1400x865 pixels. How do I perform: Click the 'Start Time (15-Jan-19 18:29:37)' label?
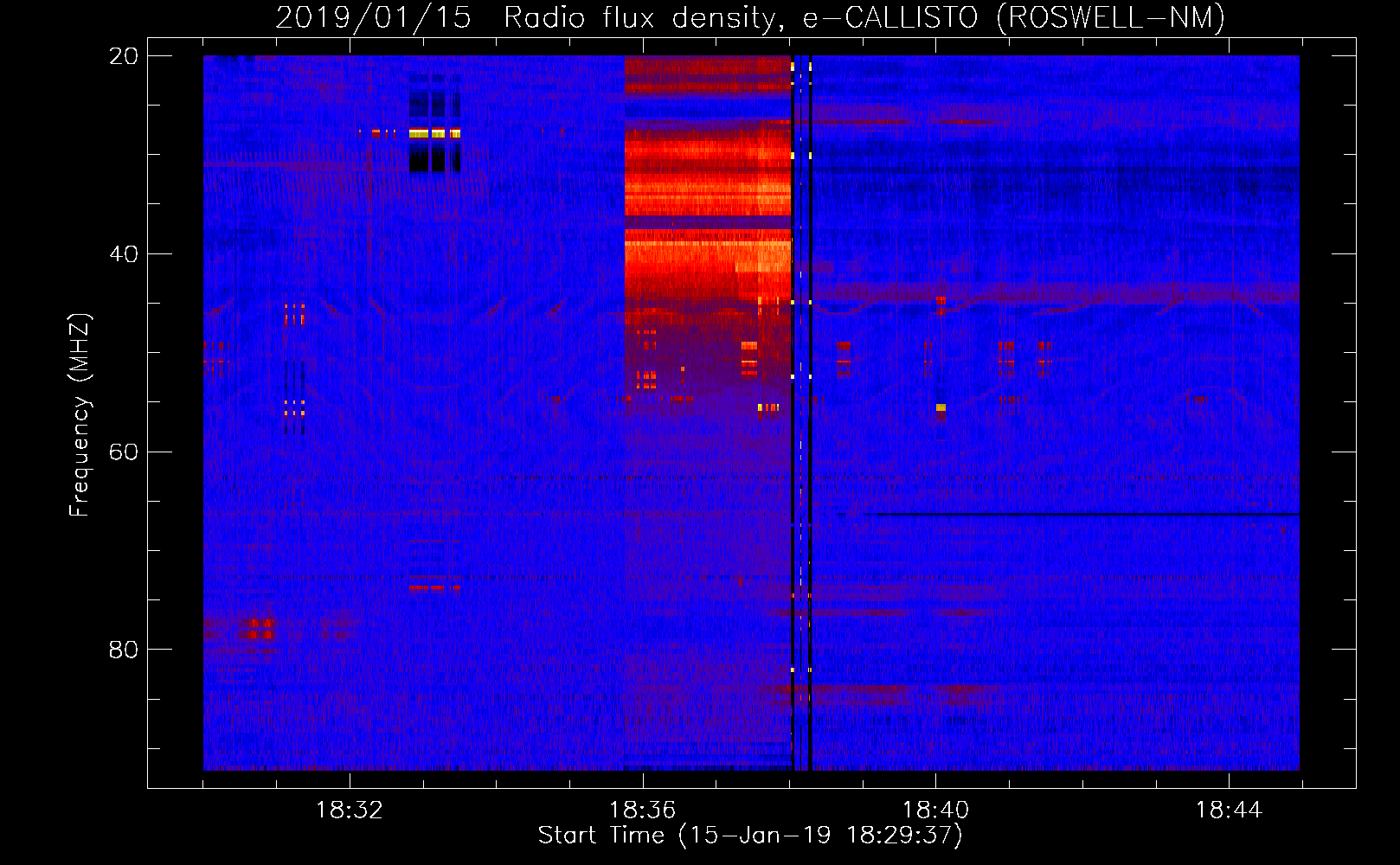[x=750, y=836]
